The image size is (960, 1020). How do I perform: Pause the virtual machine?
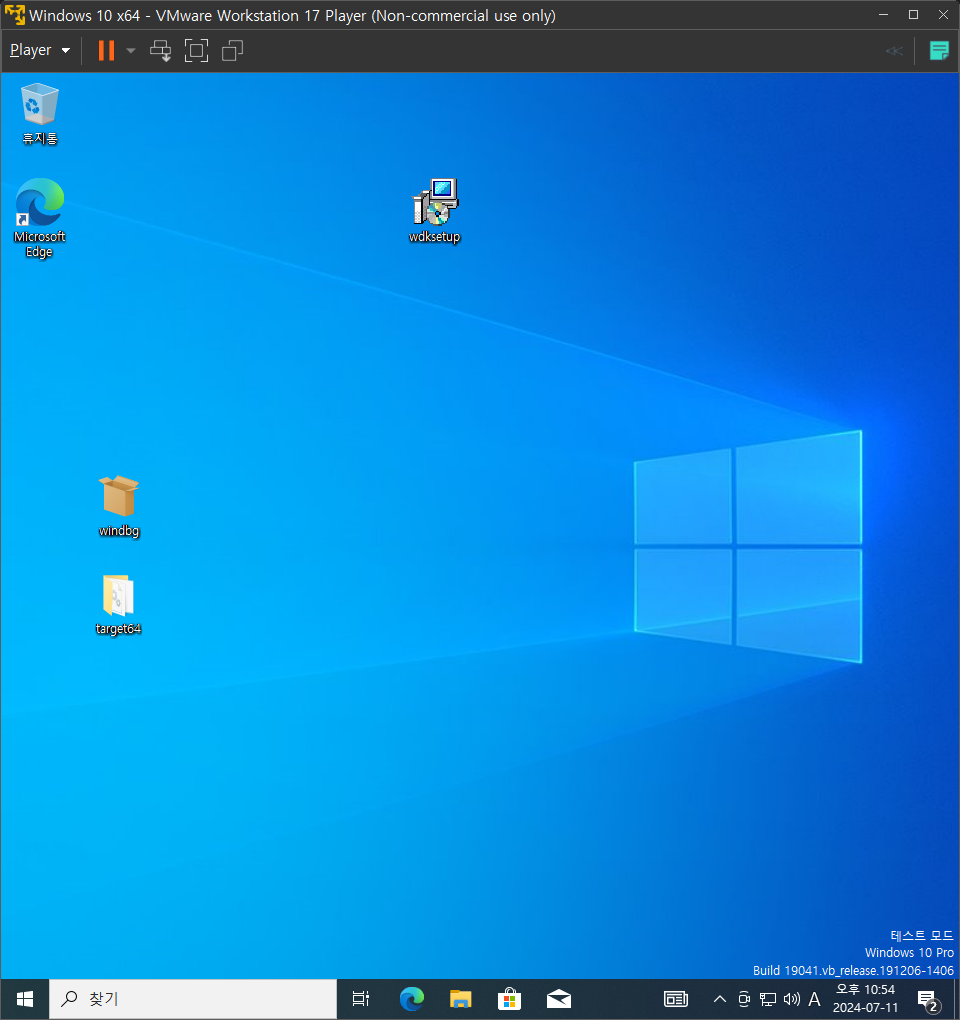pyautogui.click(x=106, y=50)
